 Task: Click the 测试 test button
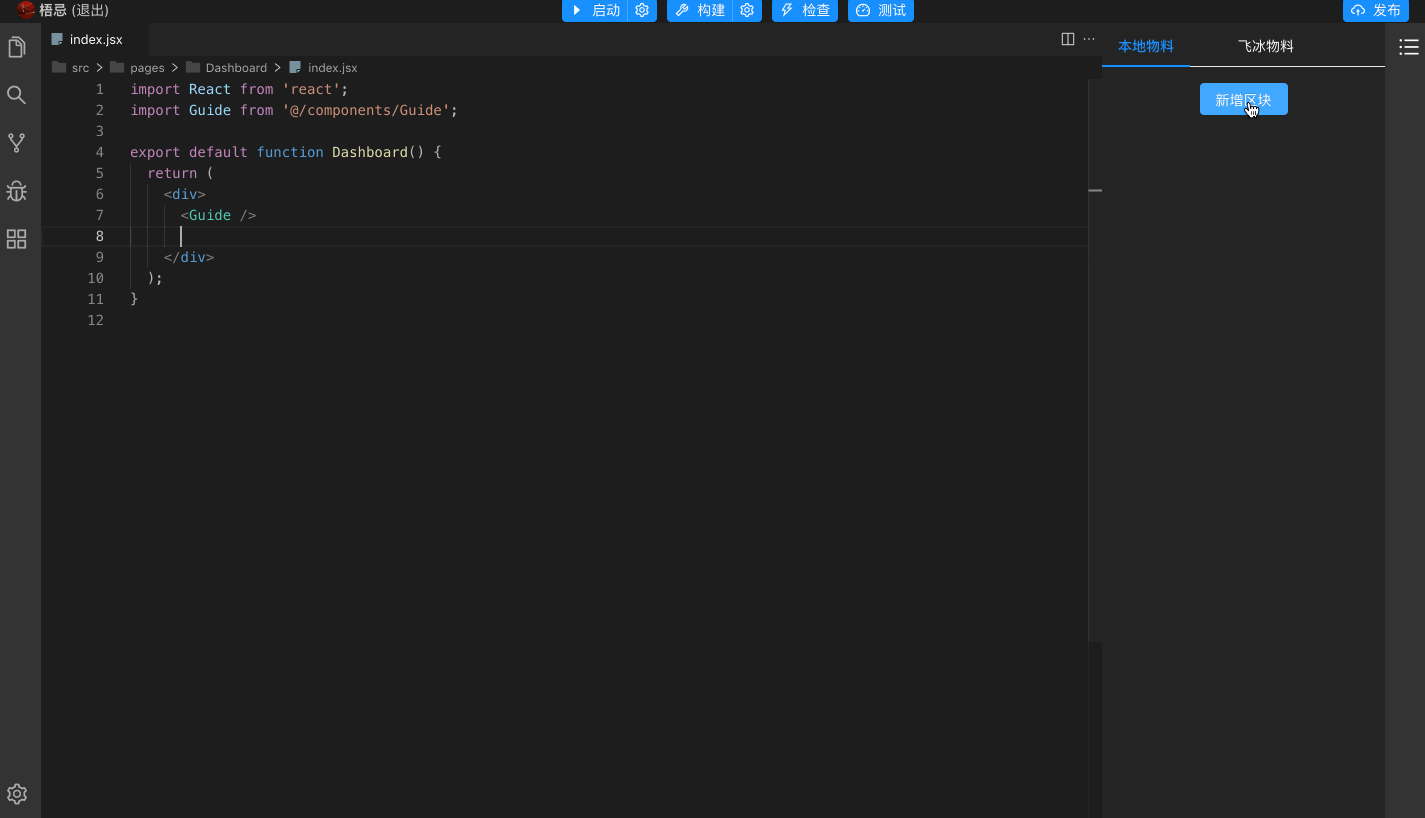coord(881,10)
